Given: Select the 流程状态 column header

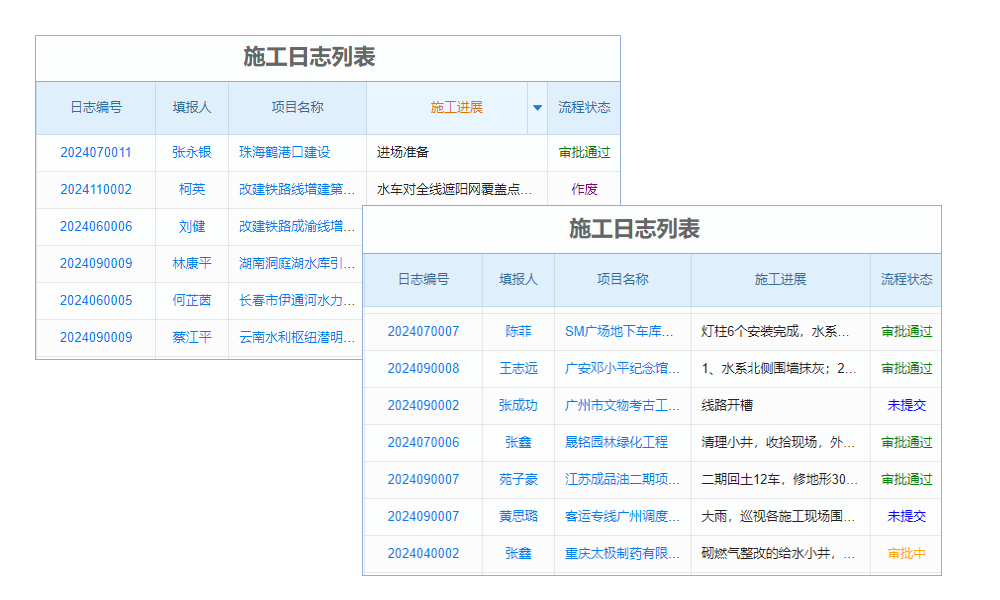Looking at the screenshot, I should (905, 280).
